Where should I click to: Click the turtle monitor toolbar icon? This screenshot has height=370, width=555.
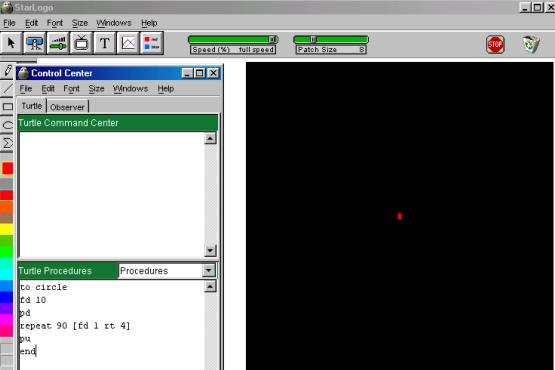(35, 43)
